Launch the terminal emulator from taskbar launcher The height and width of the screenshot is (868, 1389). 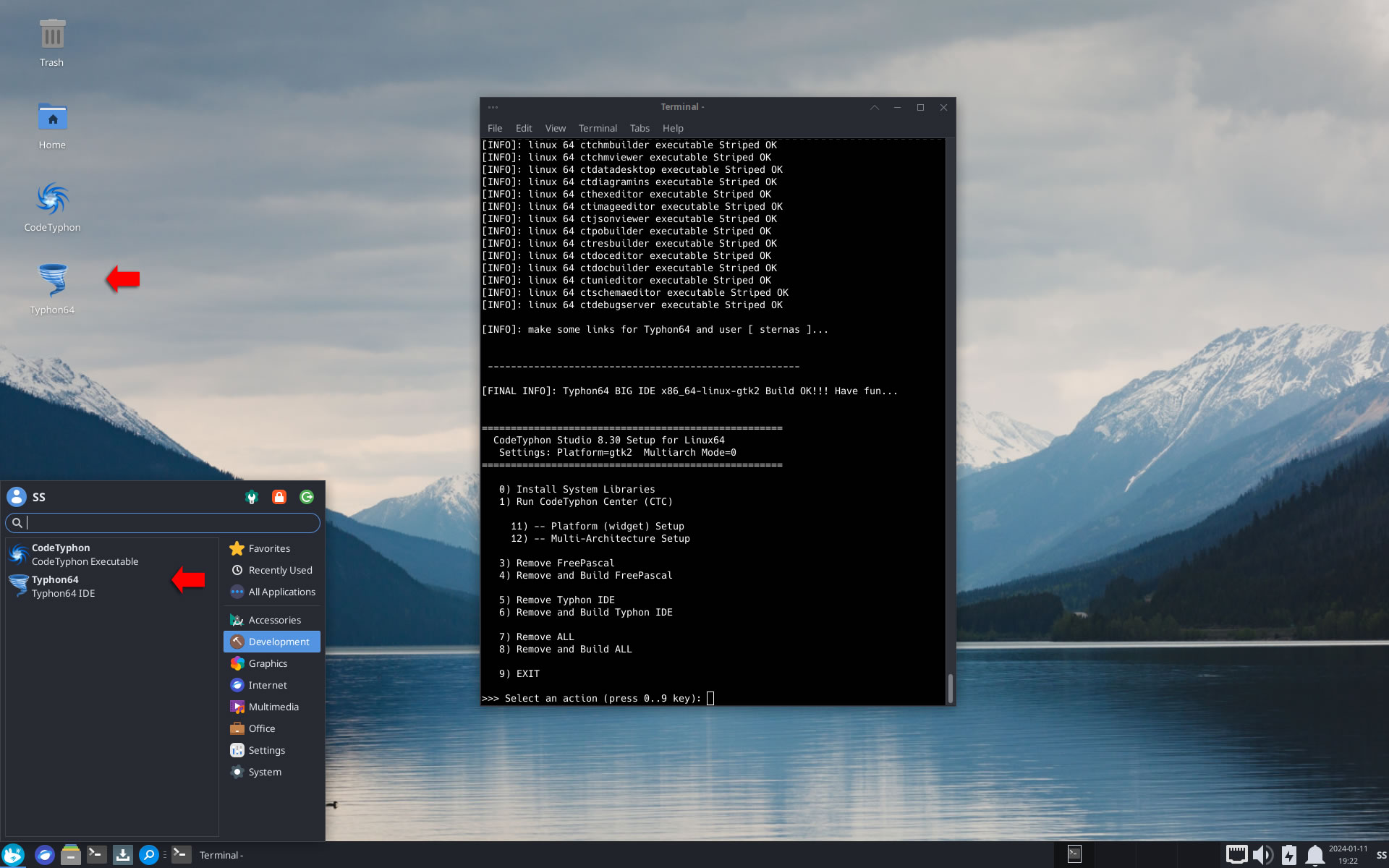(96, 855)
